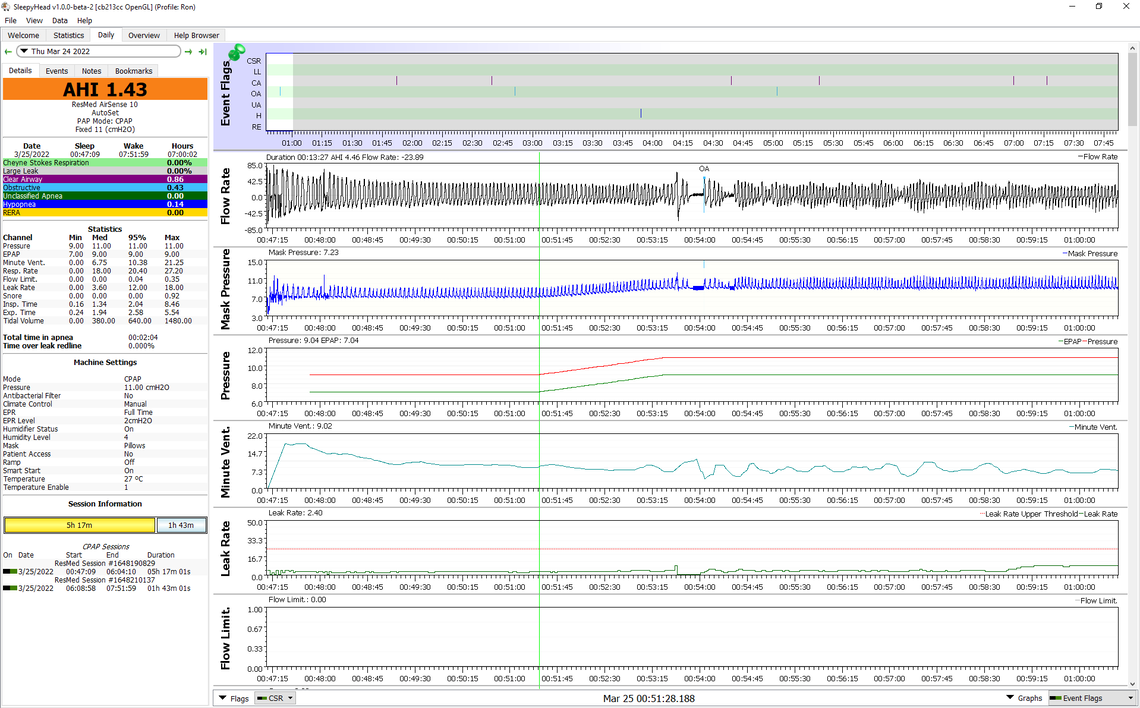
Task: Click the OA event marker on Flow Rate graph
Action: tap(704, 170)
